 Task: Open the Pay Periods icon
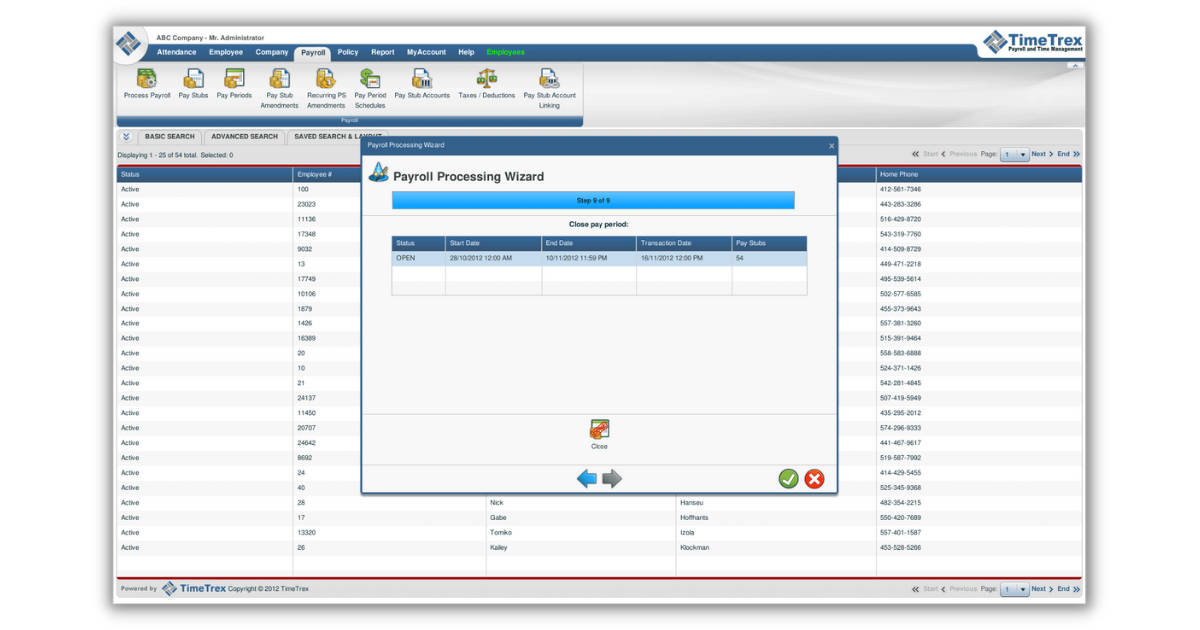(233, 84)
